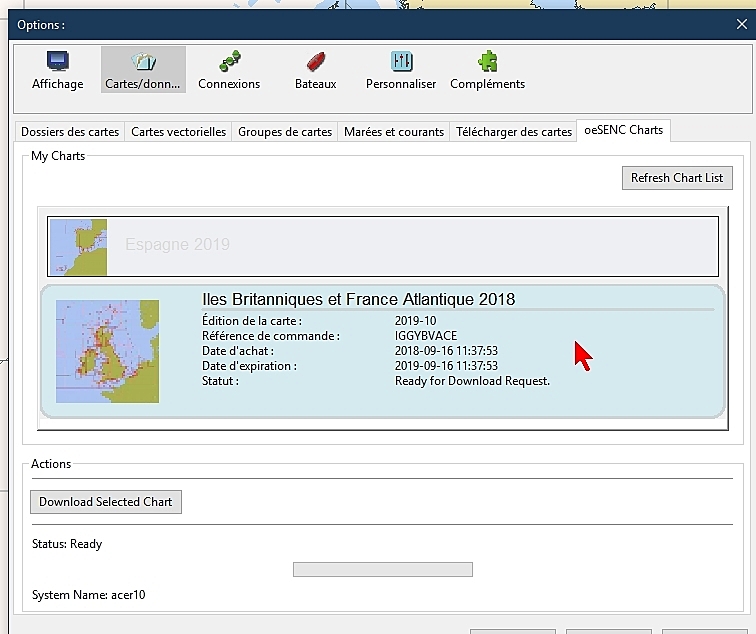This screenshot has height=634, width=756.
Task: Switch to Dossiers des cartes tab
Action: point(70,132)
